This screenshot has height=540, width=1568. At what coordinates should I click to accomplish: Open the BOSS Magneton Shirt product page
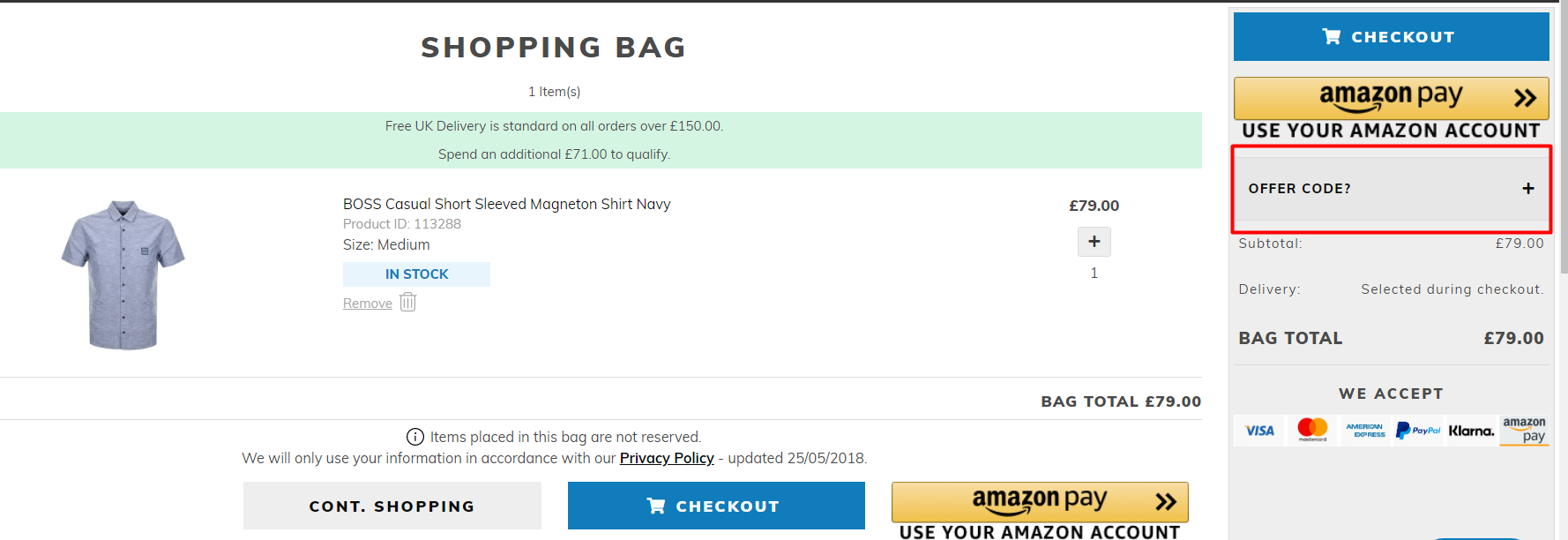pyautogui.click(x=507, y=204)
